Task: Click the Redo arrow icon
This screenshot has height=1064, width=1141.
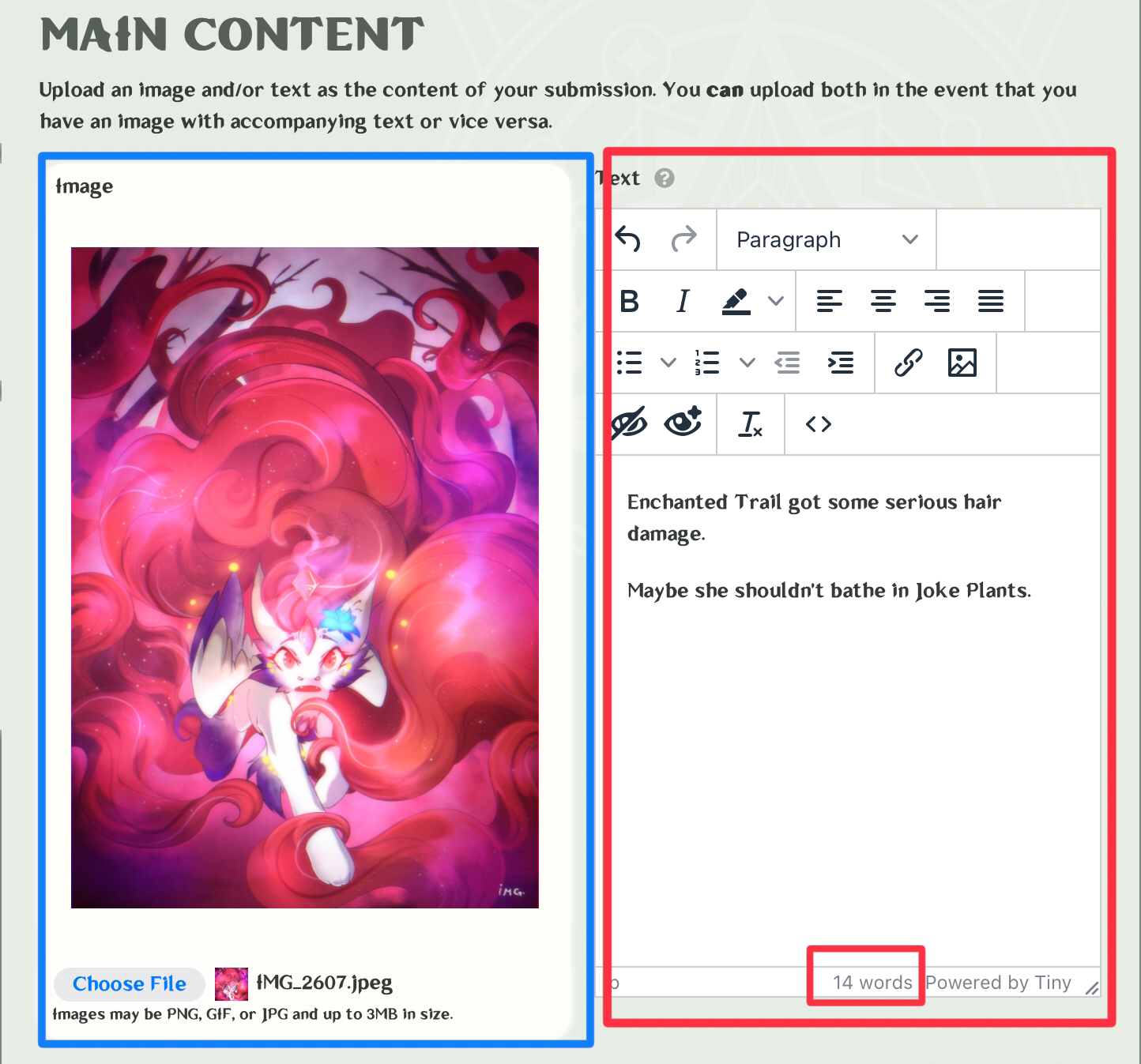Action: pos(683,239)
